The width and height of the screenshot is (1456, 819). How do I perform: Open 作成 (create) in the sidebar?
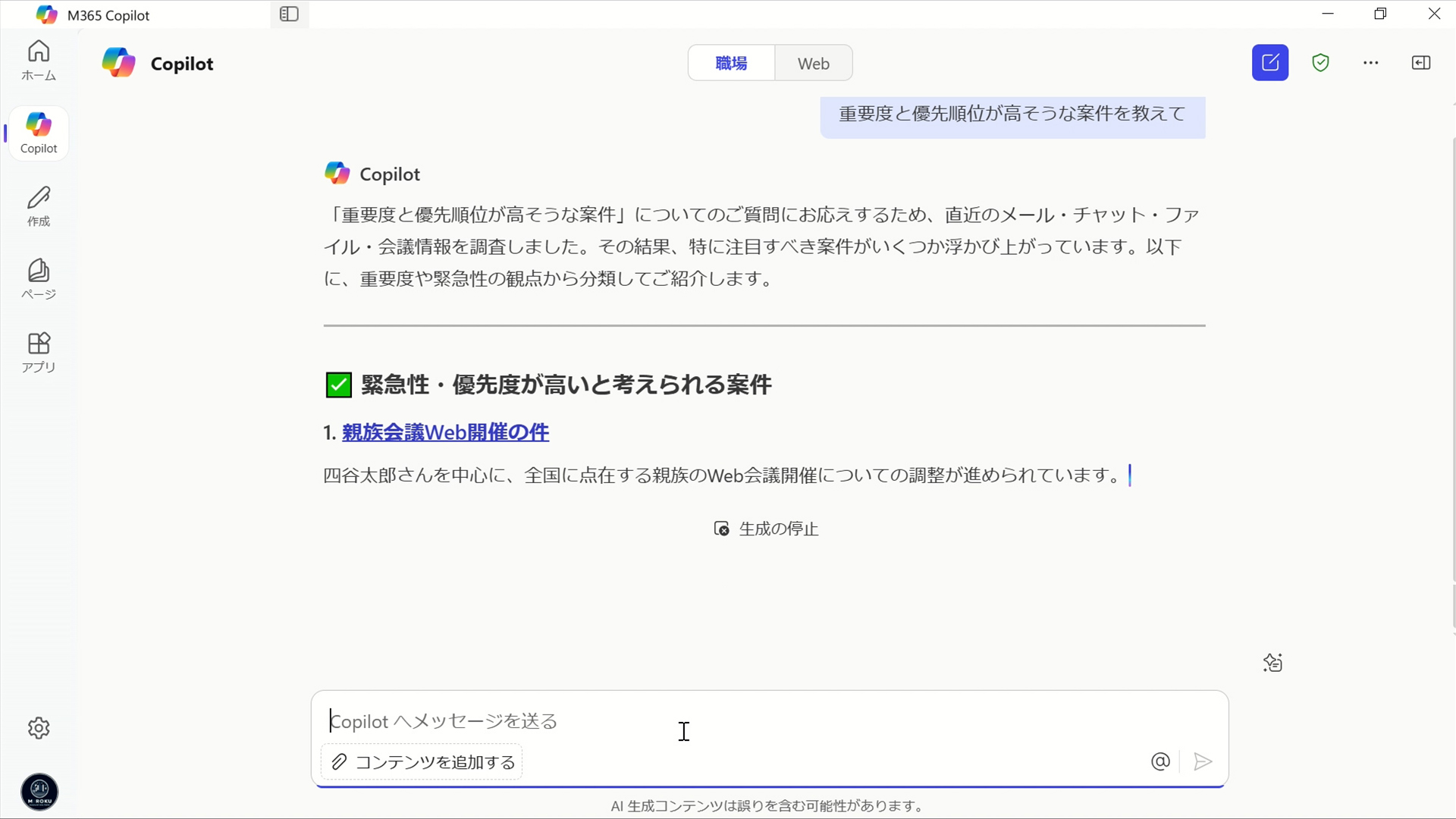tap(39, 206)
